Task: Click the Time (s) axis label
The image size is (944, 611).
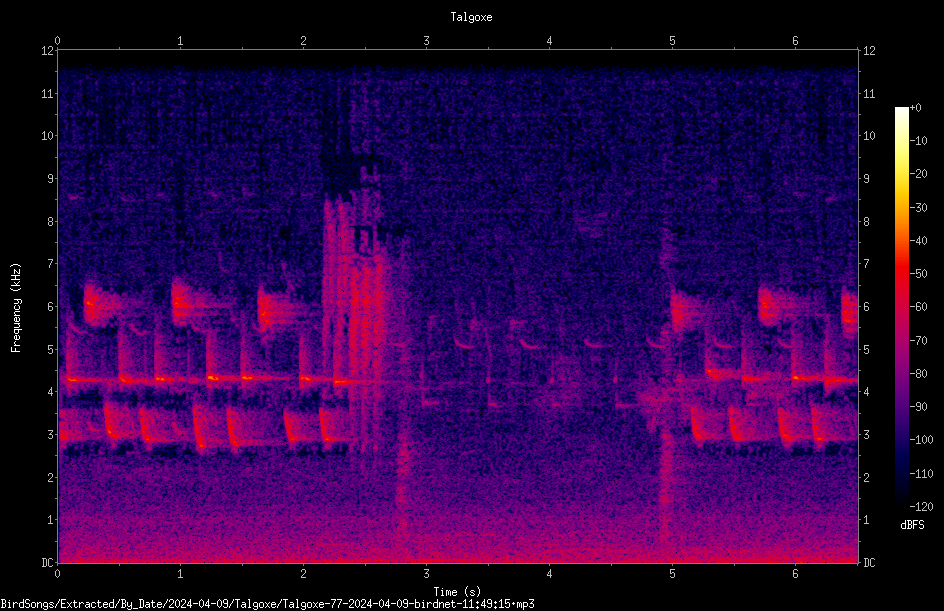Action: point(457,592)
